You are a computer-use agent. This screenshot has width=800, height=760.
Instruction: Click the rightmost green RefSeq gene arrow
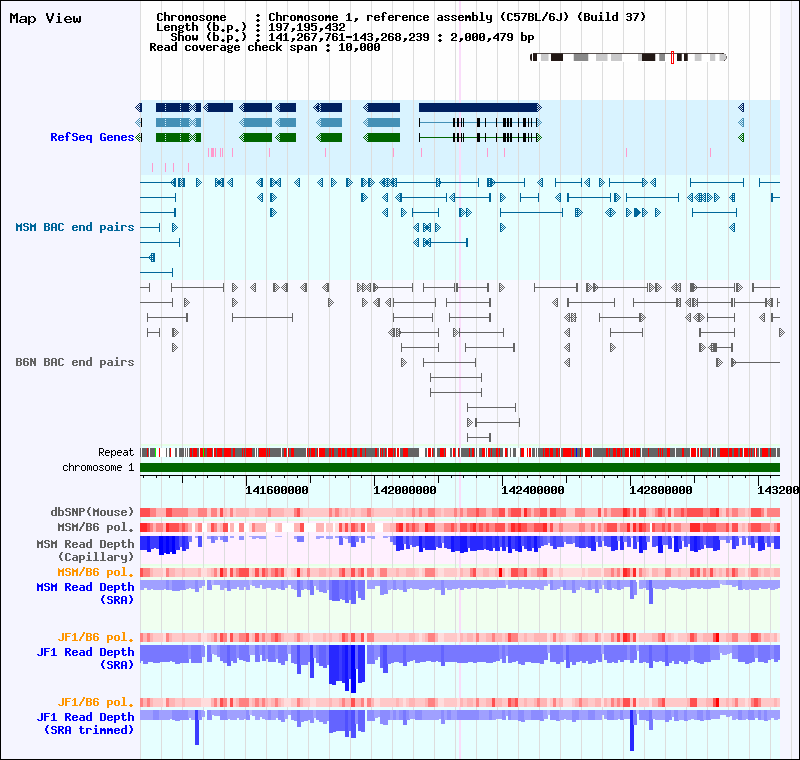741,138
